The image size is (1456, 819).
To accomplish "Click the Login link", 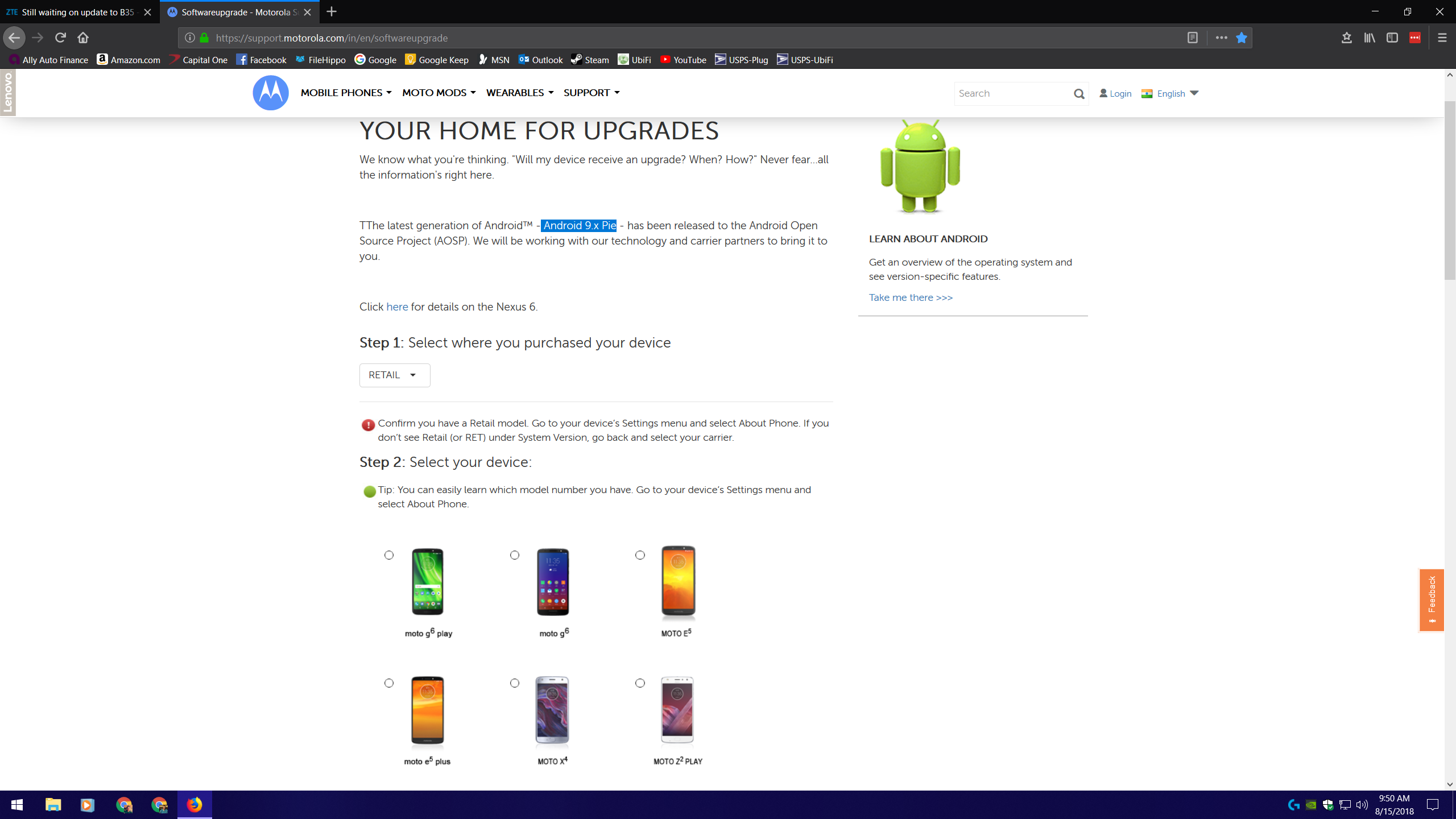I will pos(1115,94).
